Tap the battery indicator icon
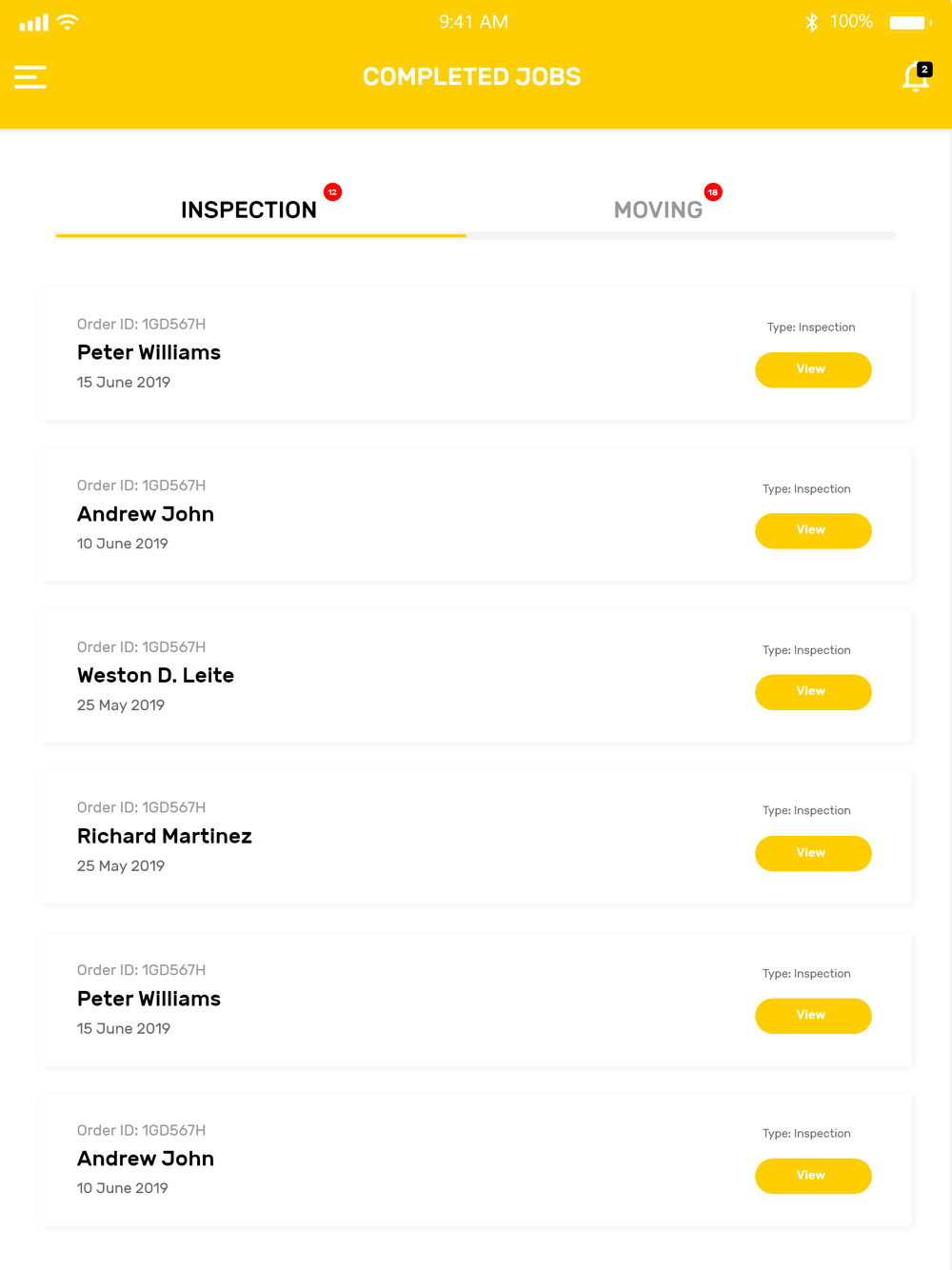Image resolution: width=952 pixels, height=1270 pixels. (909, 22)
